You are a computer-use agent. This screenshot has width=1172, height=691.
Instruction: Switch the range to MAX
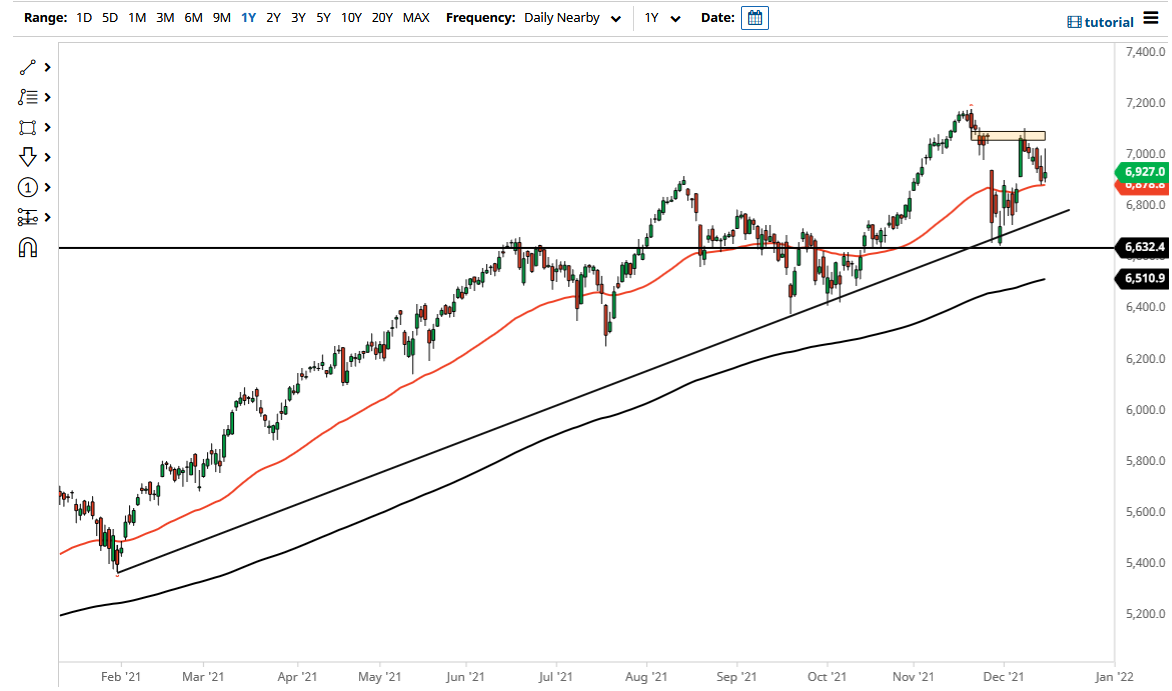417,17
